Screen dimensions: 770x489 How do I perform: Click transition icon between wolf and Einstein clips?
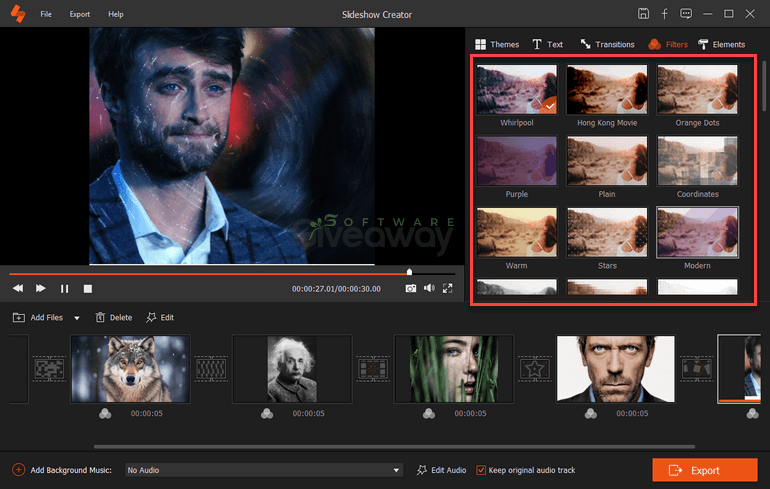(x=209, y=368)
